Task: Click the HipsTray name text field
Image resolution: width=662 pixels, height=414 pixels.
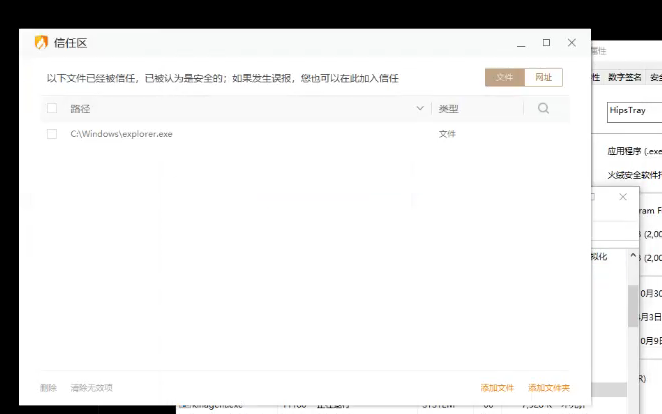Action: tap(634, 111)
